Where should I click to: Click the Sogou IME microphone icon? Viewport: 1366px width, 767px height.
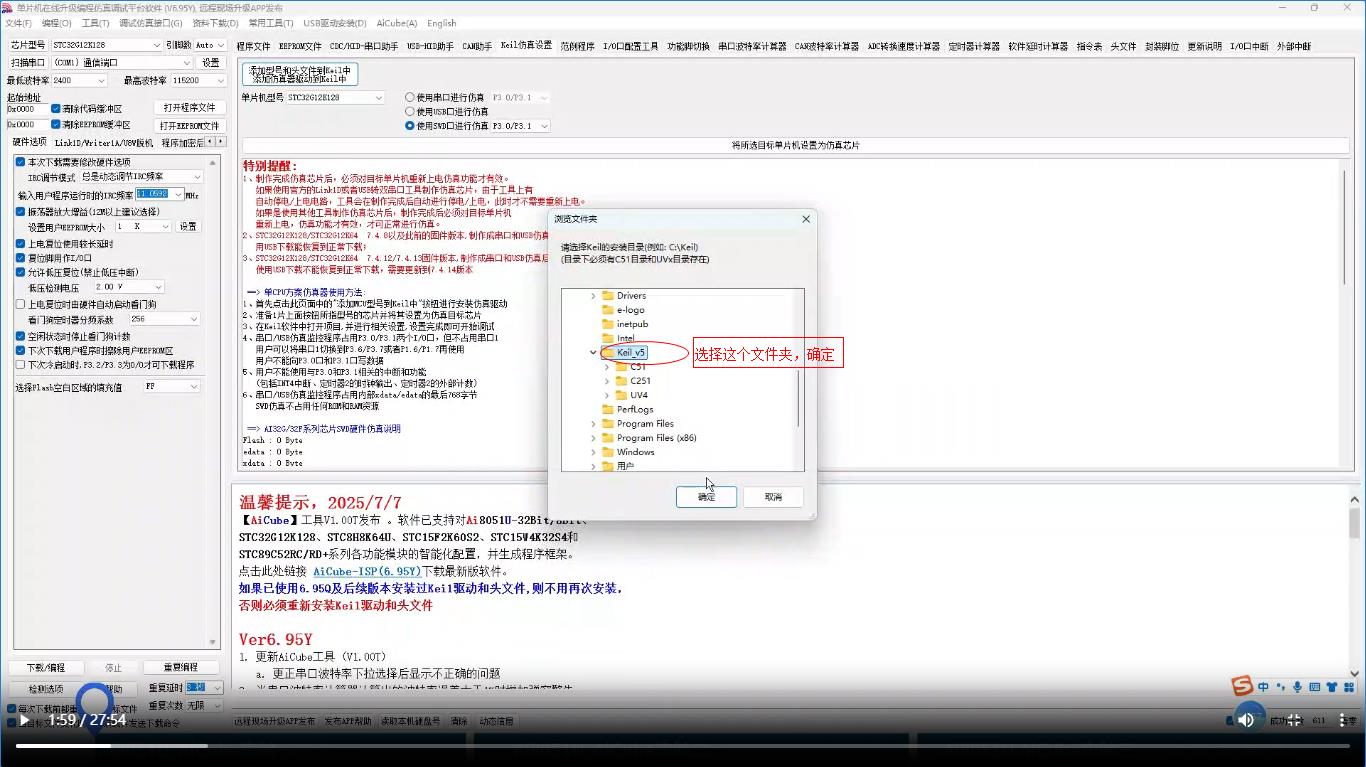tap(1298, 687)
